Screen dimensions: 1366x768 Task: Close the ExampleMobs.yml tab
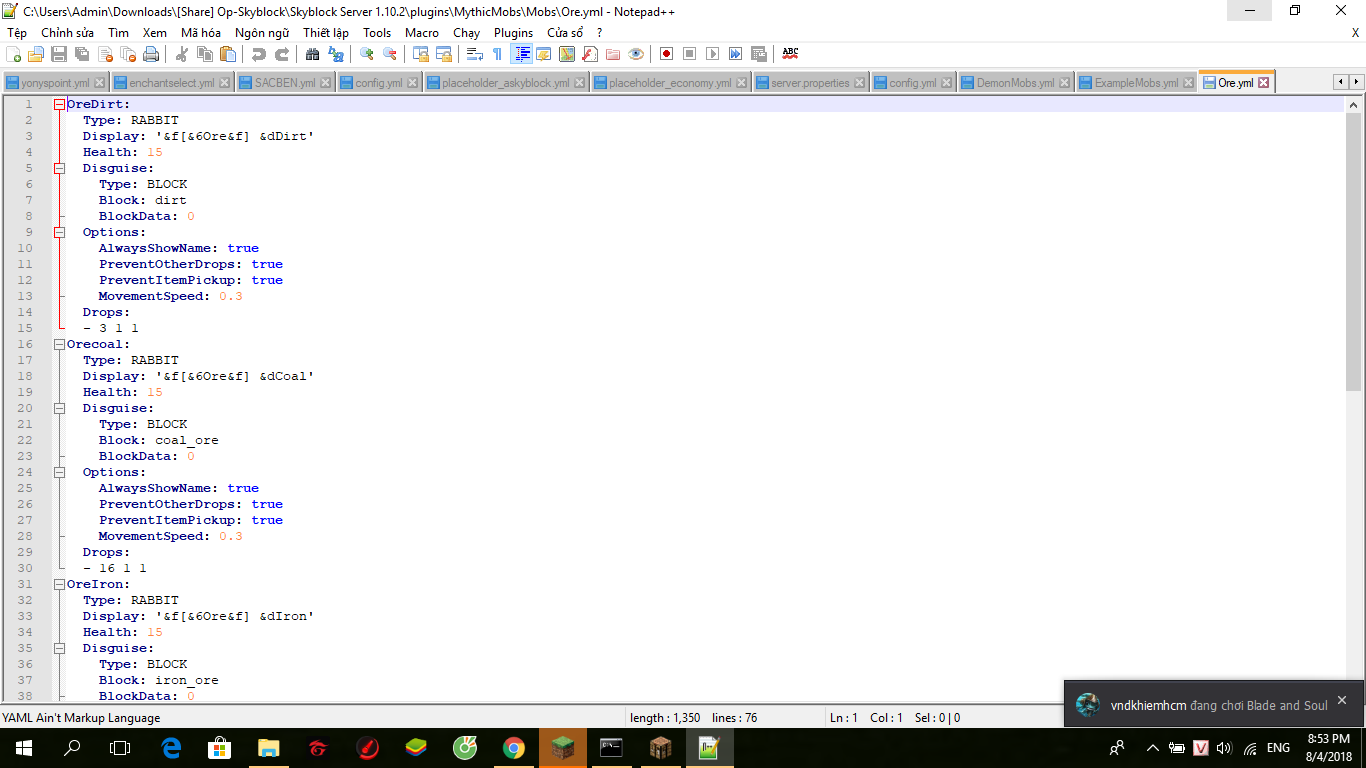pyautogui.click(x=1189, y=83)
